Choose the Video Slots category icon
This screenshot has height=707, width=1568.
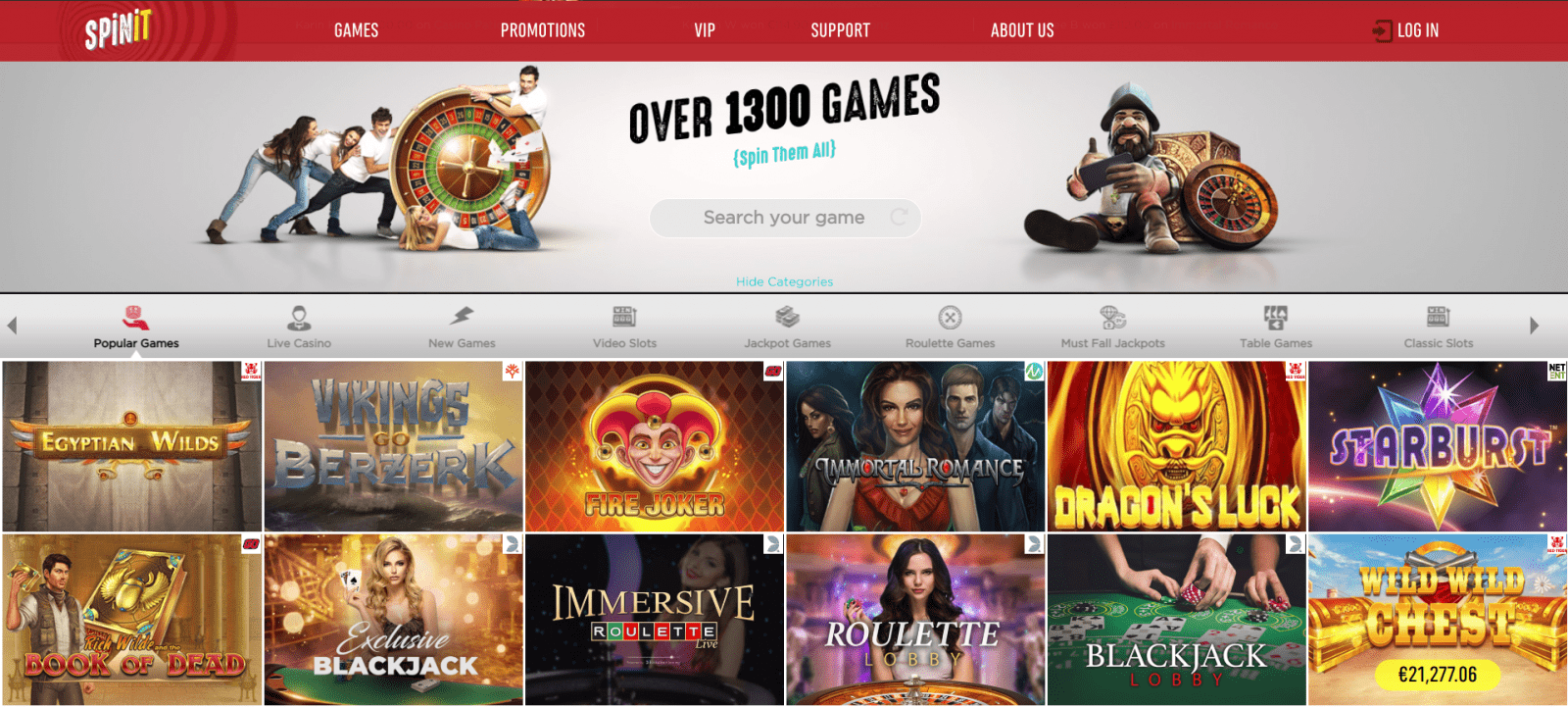624,316
